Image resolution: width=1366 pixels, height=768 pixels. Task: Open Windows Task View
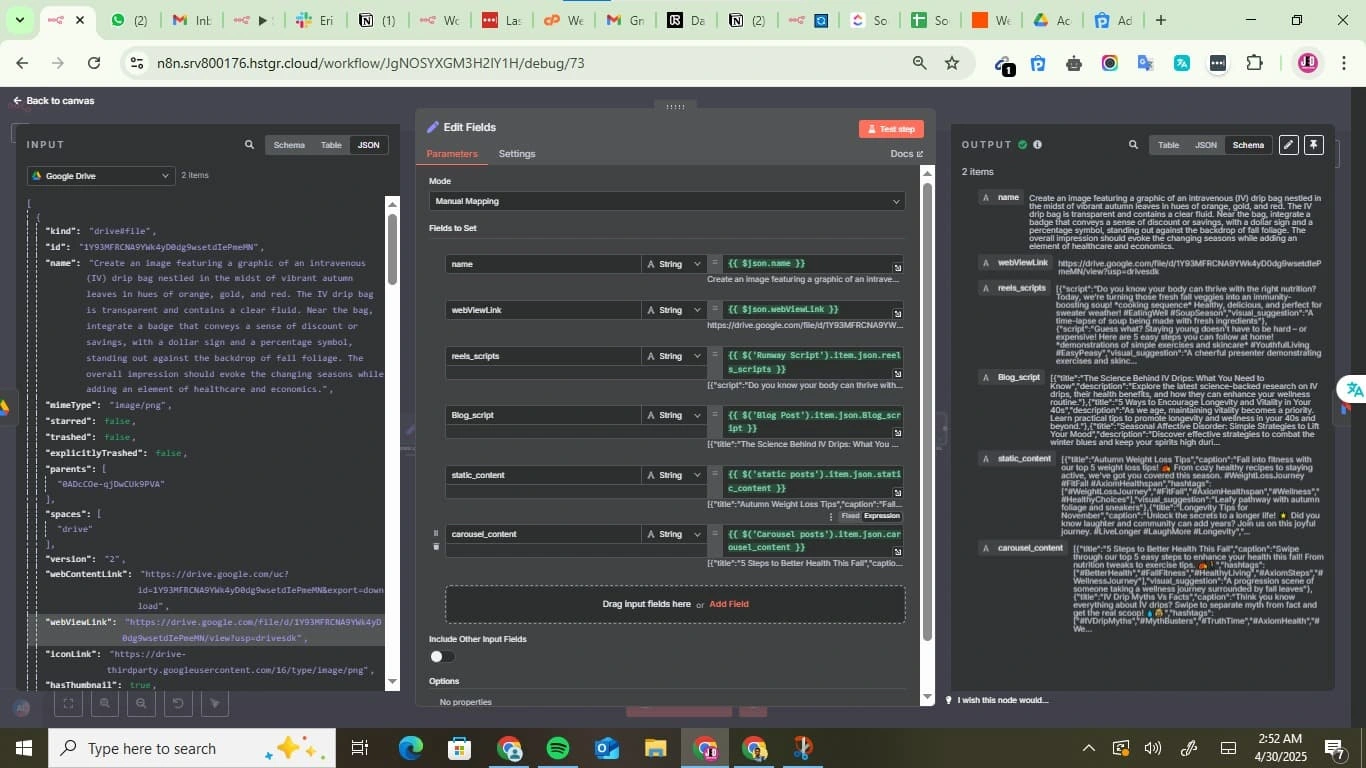(x=359, y=748)
